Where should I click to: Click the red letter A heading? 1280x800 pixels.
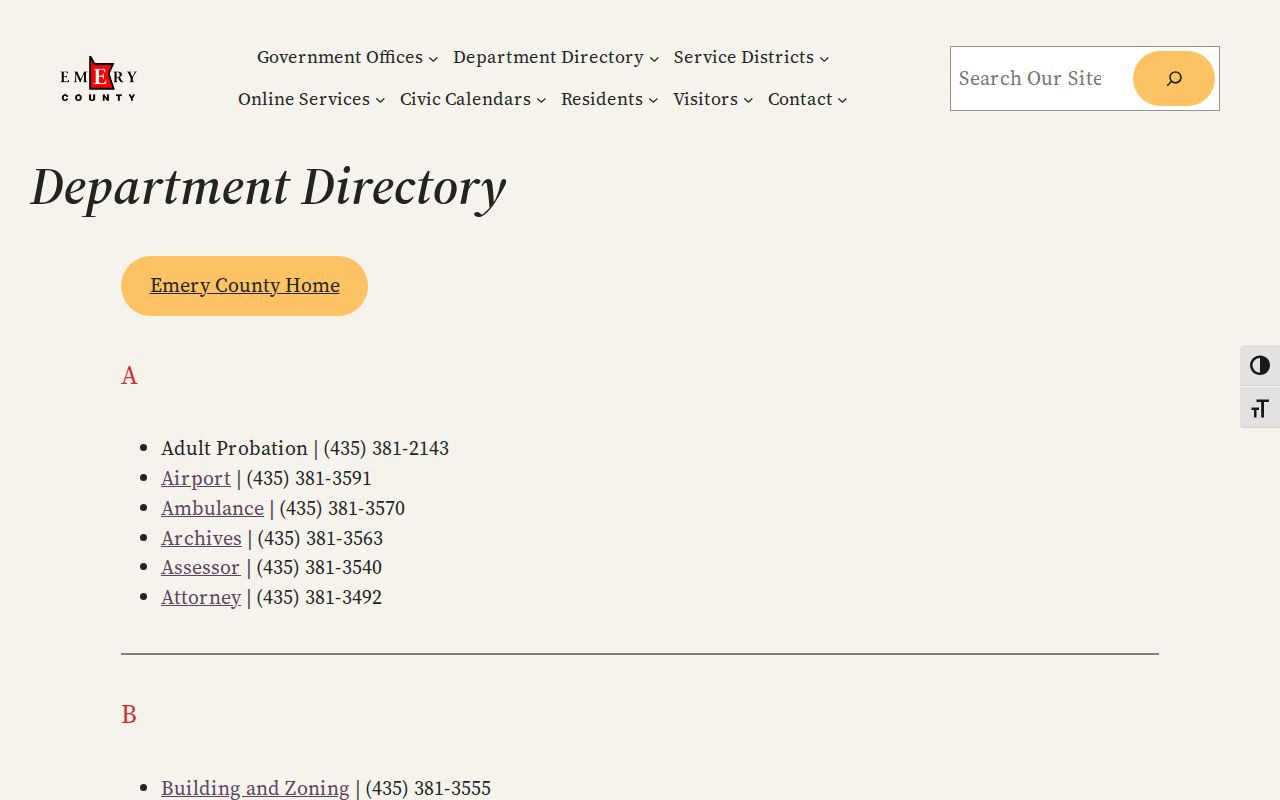(x=129, y=376)
